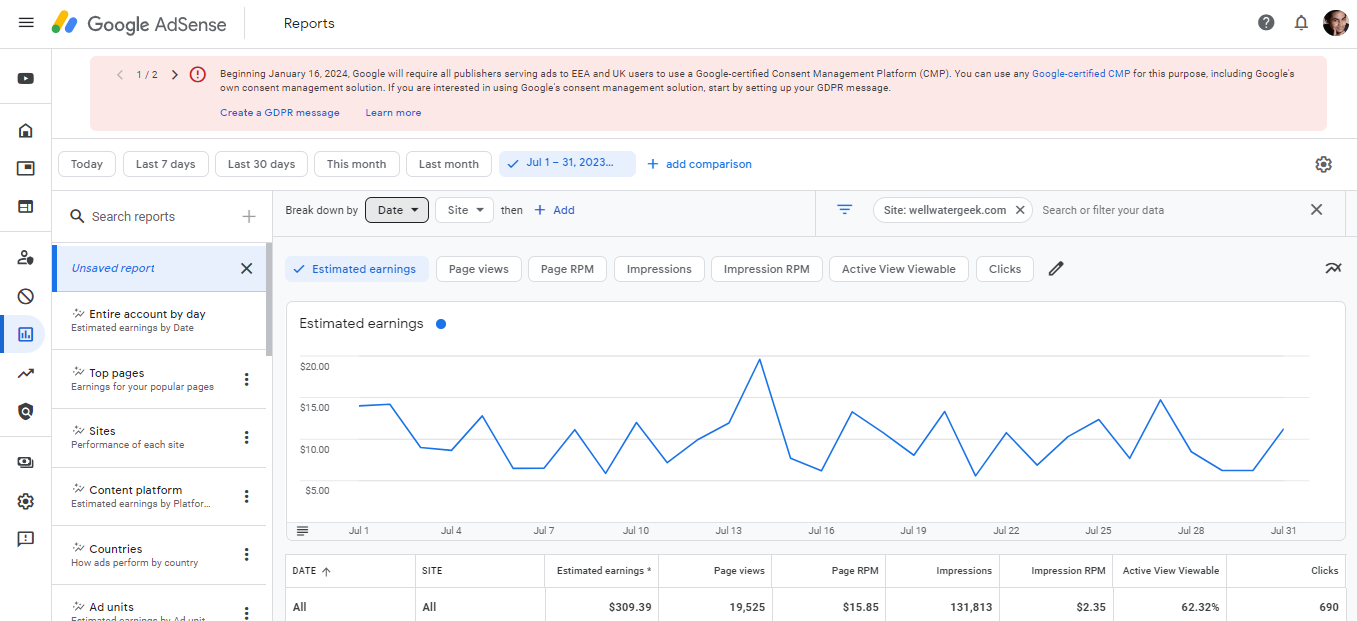1357x621 pixels.
Task: Select the Last 30 days range
Action: pyautogui.click(x=261, y=164)
